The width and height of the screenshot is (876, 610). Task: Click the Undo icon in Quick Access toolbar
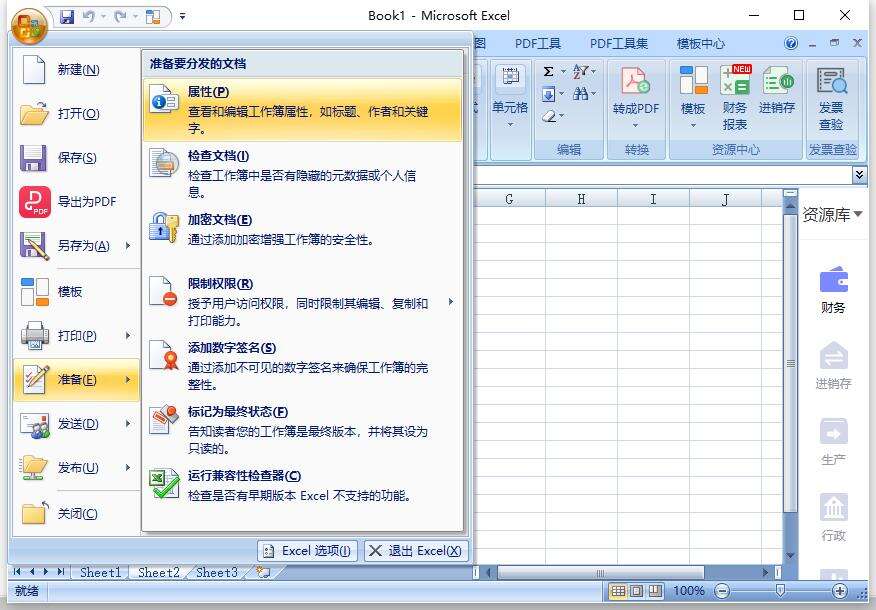coord(88,17)
